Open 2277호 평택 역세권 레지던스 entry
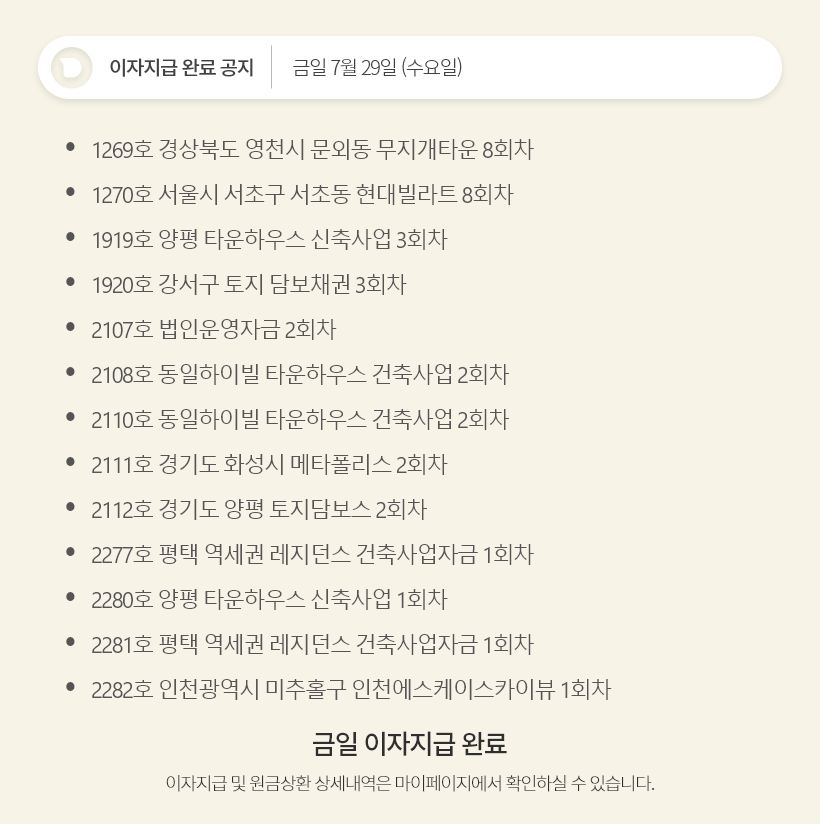The image size is (820, 824). coord(312,555)
